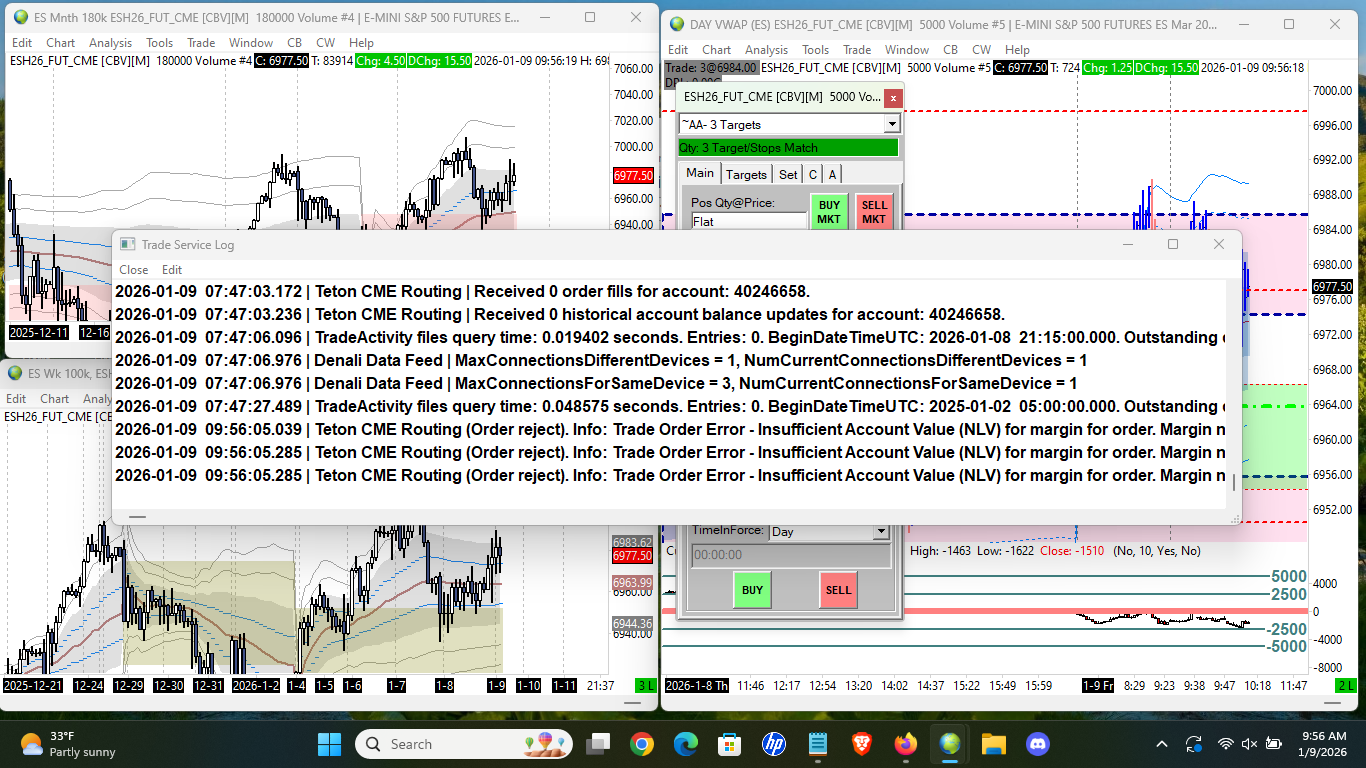Click the green BUY button
This screenshot has height=768, width=1366.
(753, 590)
